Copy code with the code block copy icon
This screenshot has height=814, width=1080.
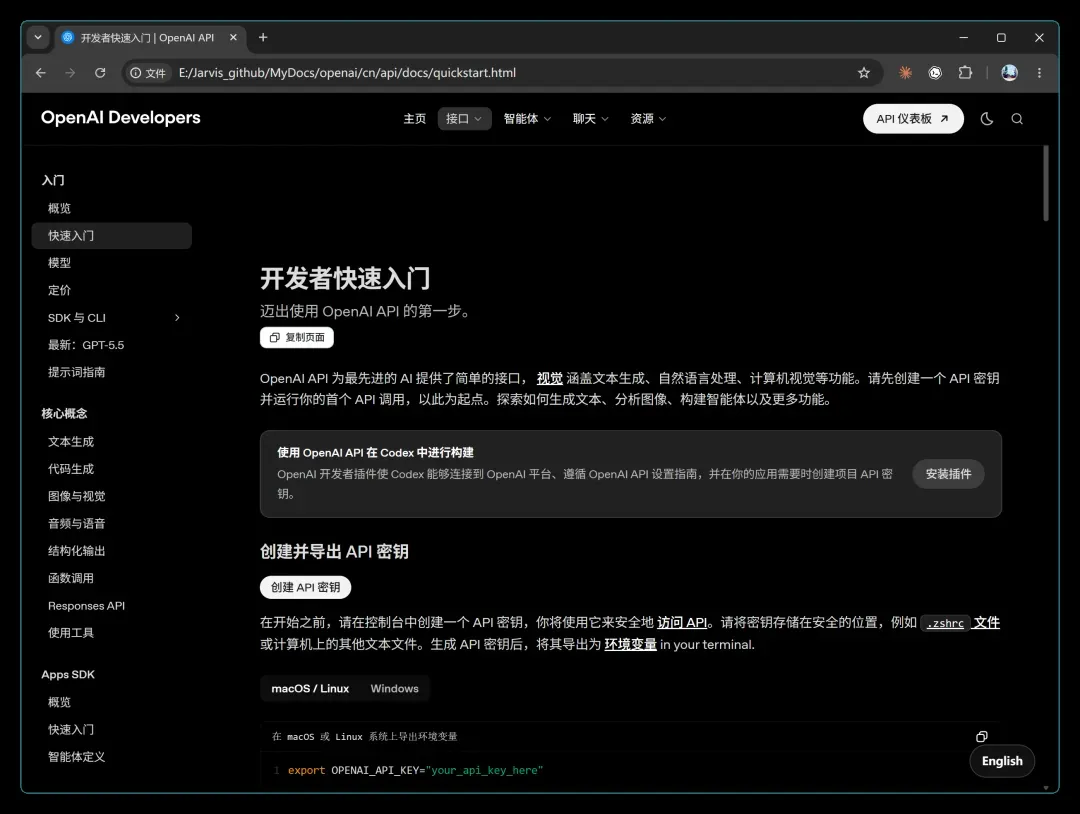982,737
